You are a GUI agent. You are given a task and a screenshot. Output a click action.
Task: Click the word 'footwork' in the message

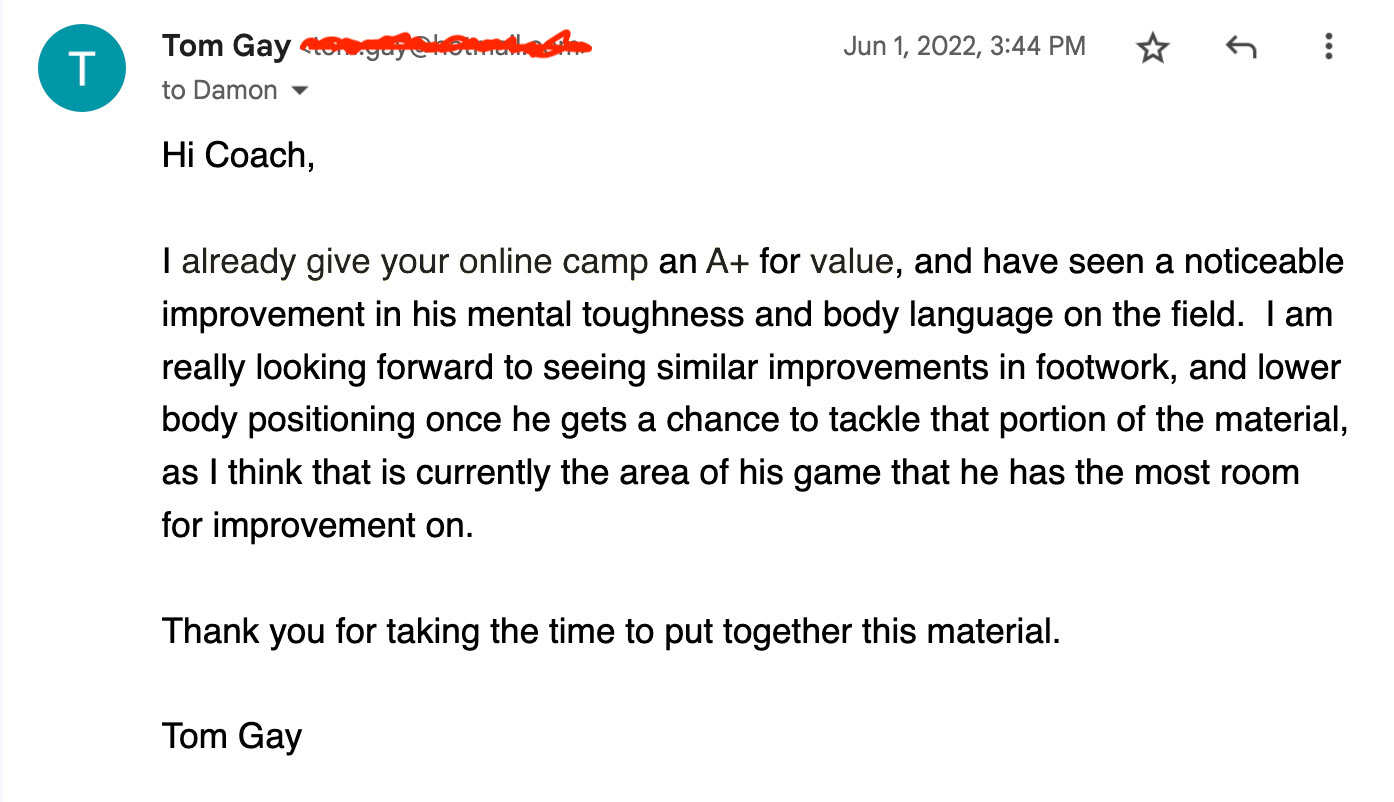pyautogui.click(x=1069, y=367)
